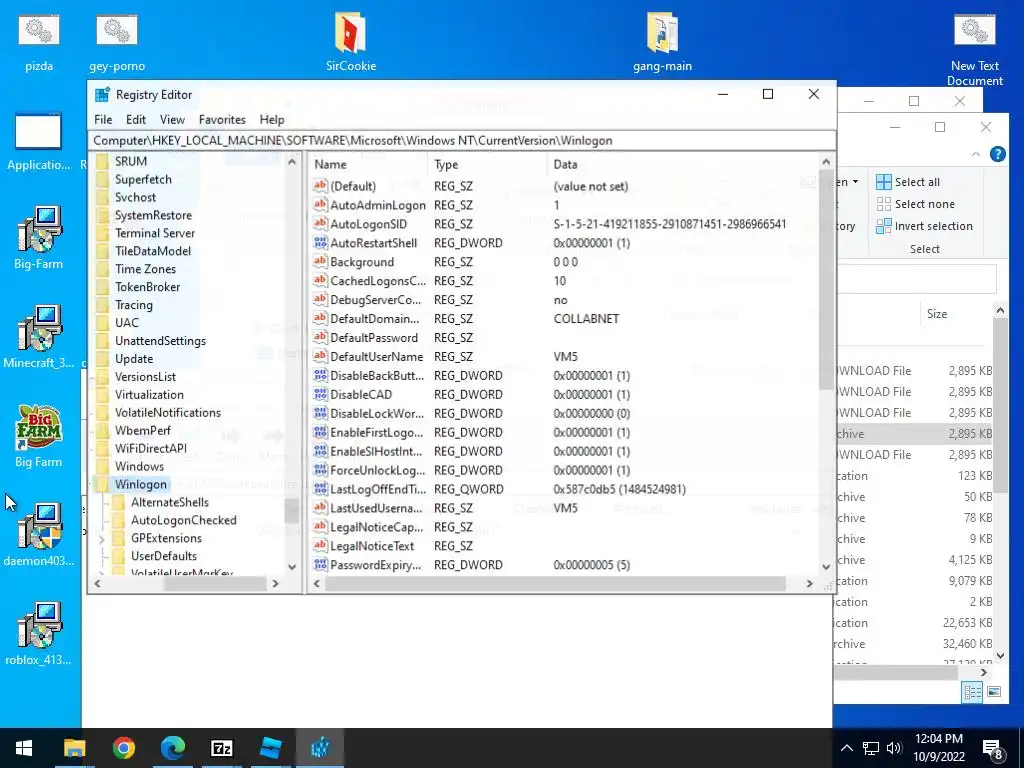This screenshot has width=1024, height=768.
Task: Open the View menu in Registry Editor
Action: point(172,120)
